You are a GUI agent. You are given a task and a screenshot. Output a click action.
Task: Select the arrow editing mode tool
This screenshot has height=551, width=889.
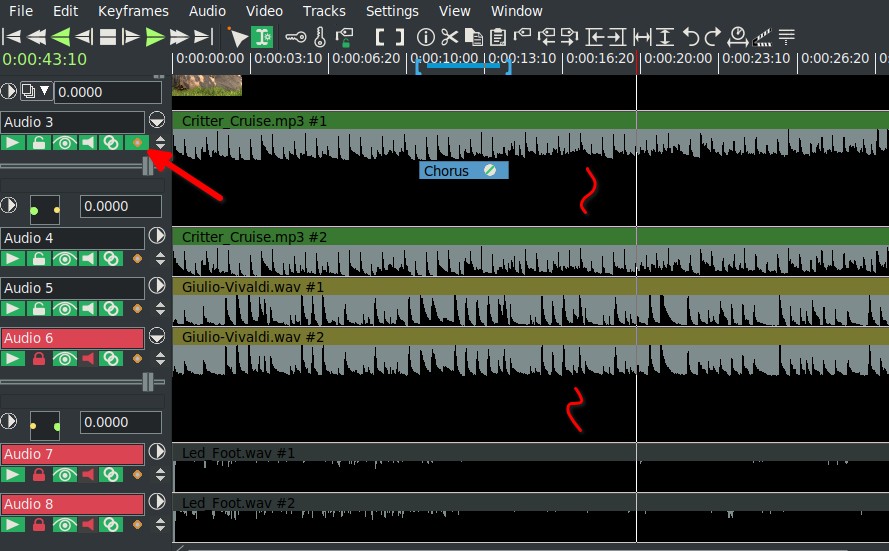coord(238,37)
